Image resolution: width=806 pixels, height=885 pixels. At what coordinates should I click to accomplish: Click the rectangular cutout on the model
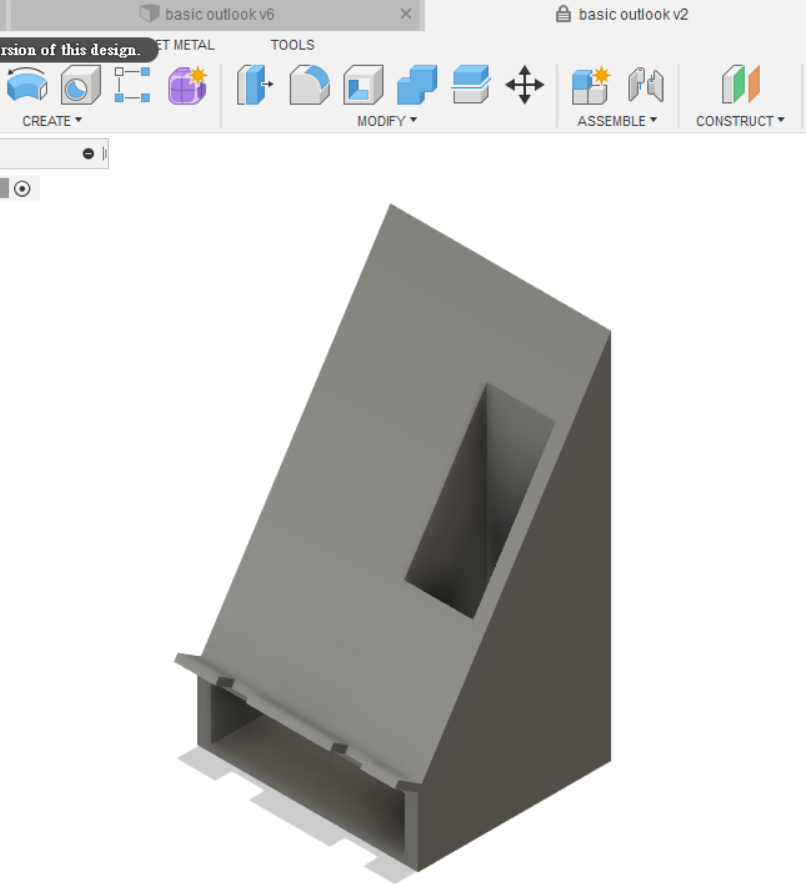coord(480,501)
